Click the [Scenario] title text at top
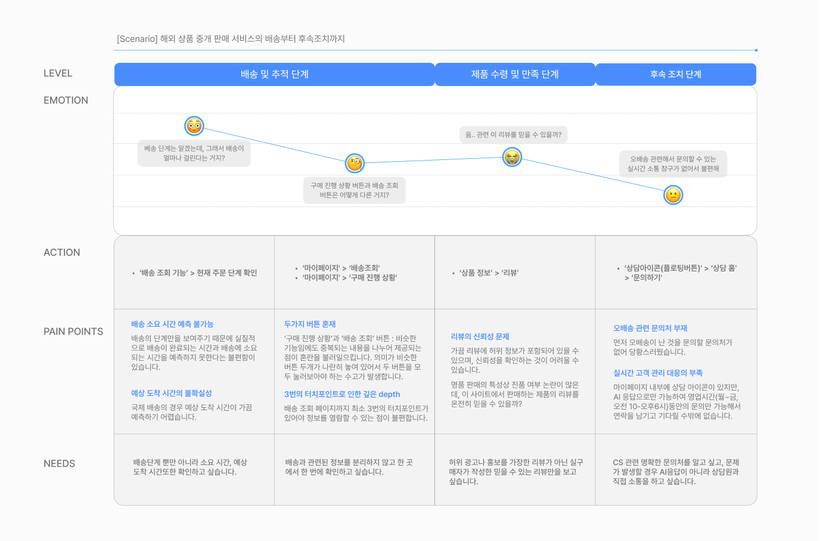 [x=231, y=39]
